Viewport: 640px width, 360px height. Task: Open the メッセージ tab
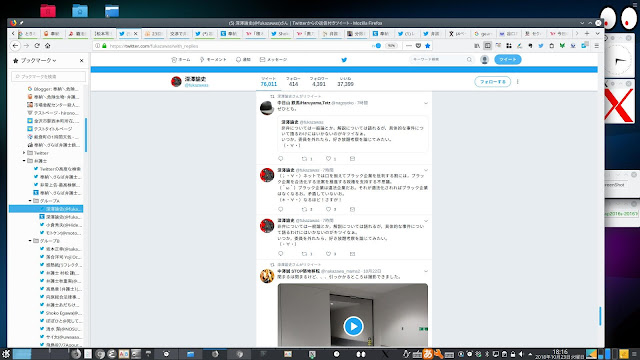pos(273,60)
